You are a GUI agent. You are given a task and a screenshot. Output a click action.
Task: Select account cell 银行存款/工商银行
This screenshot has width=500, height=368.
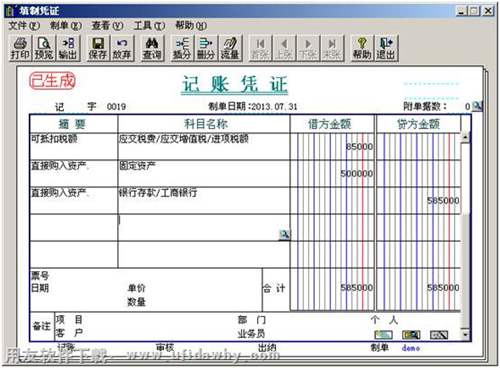pyautogui.click(x=203, y=200)
